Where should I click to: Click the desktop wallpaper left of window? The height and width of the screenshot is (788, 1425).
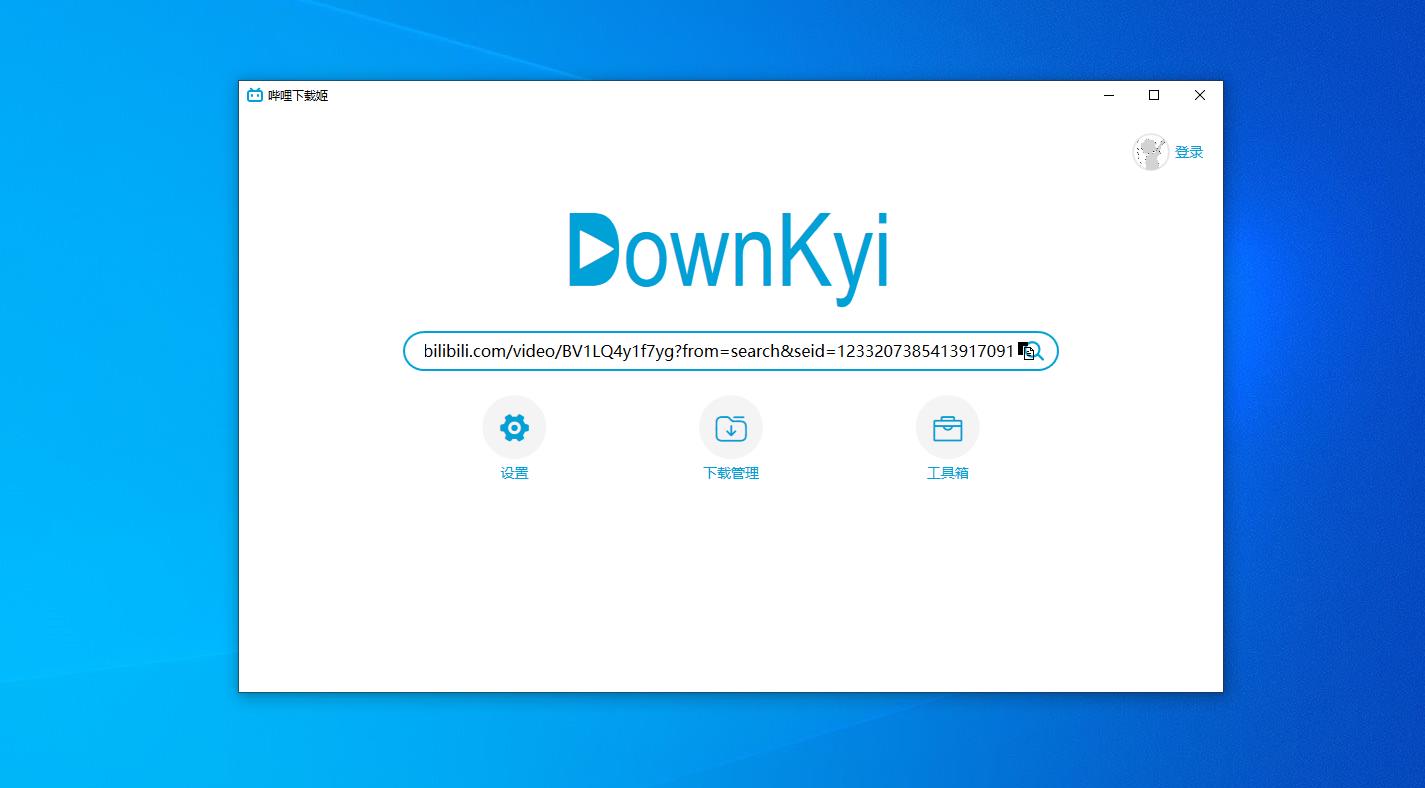coord(120,400)
